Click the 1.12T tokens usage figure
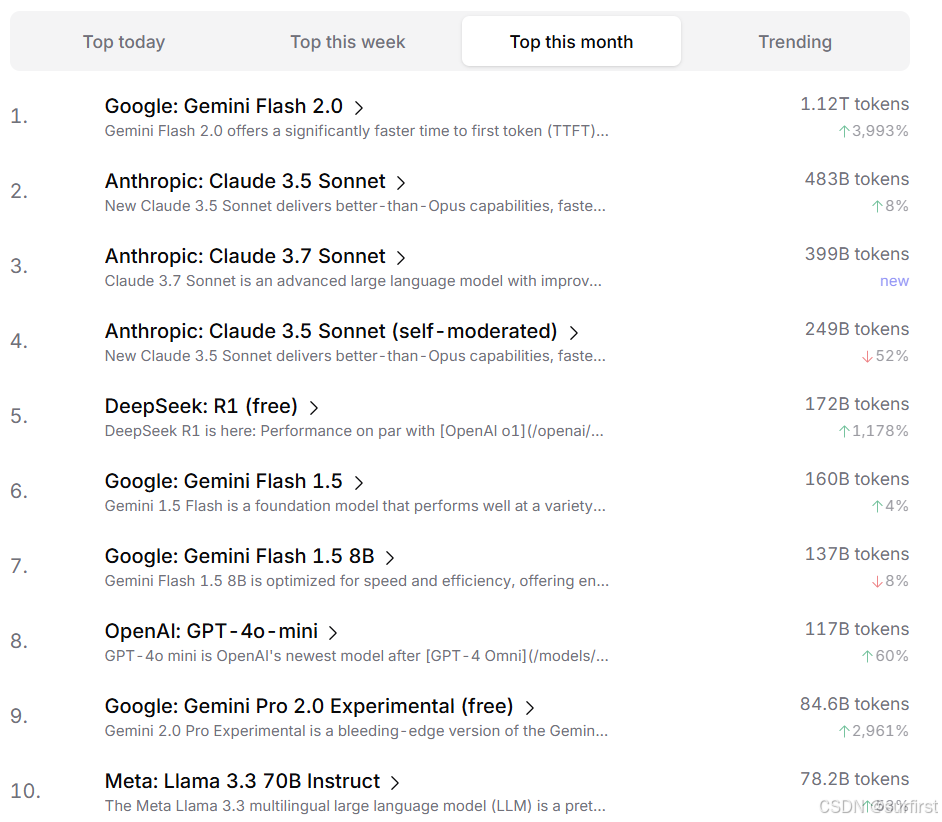The image size is (942, 822). 854,104
